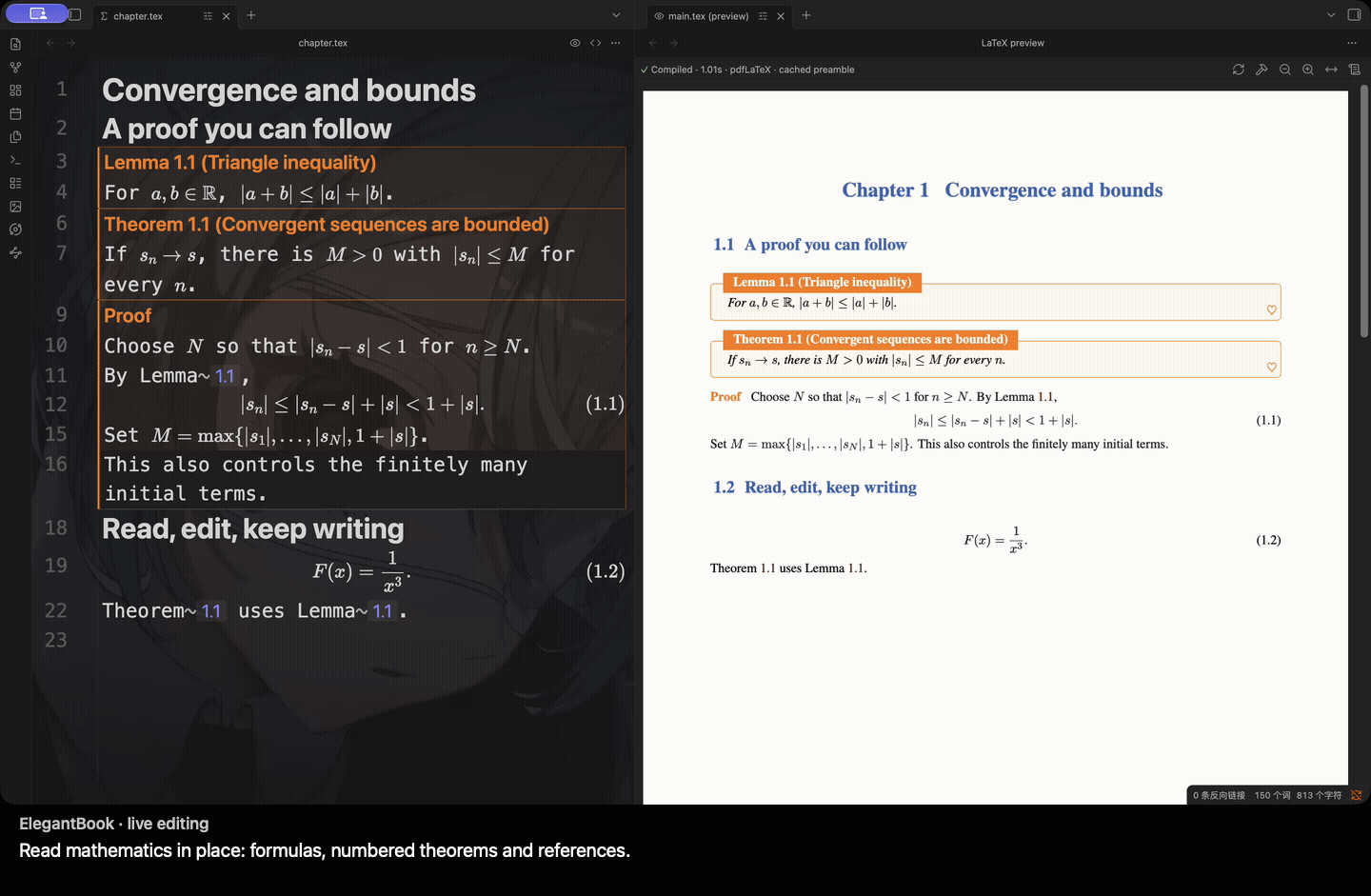The image size is (1371, 896).
Task: Open the calendar daily note icon
Action: (x=15, y=113)
